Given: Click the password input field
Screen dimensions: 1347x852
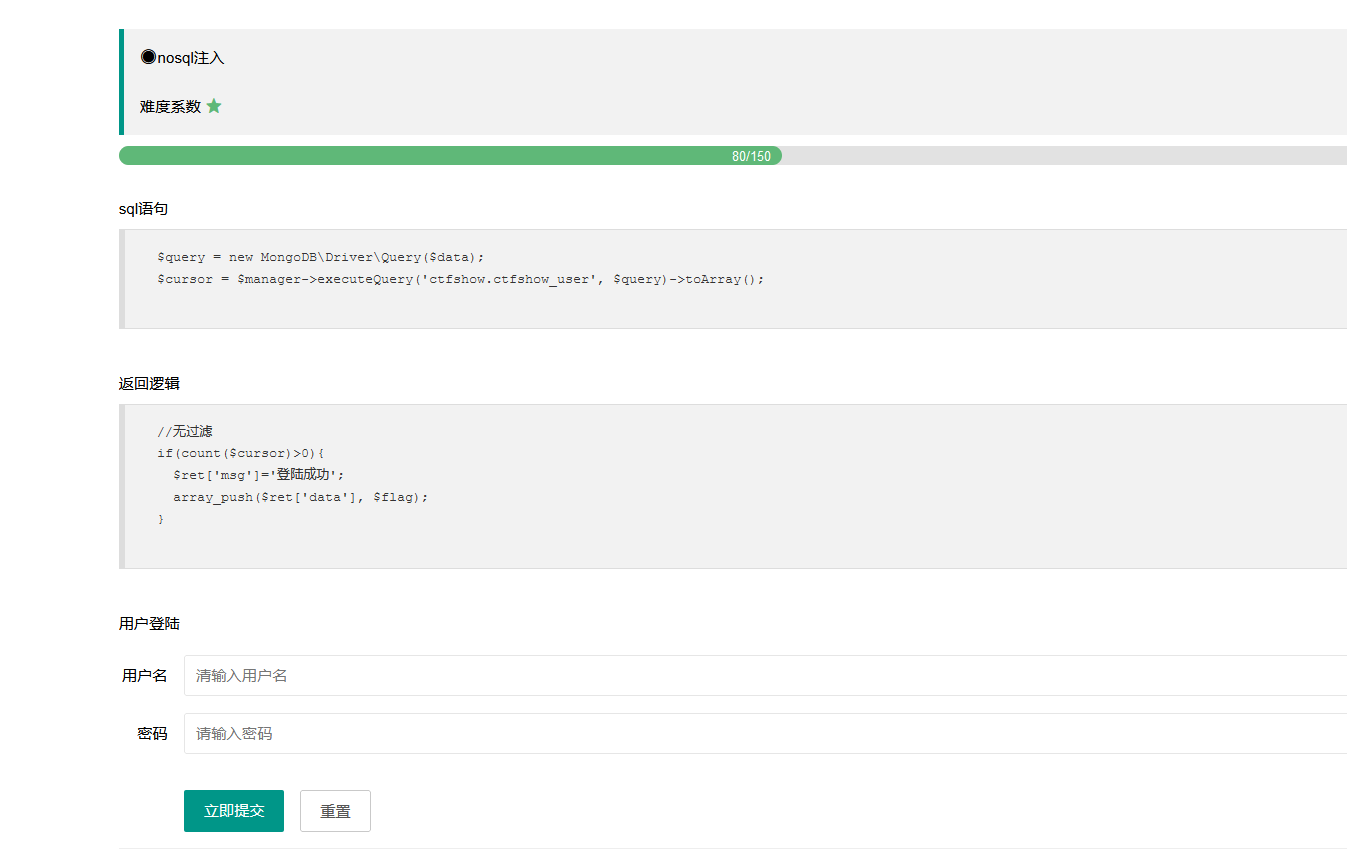Looking at the screenshot, I should pyautogui.click(x=765, y=733).
